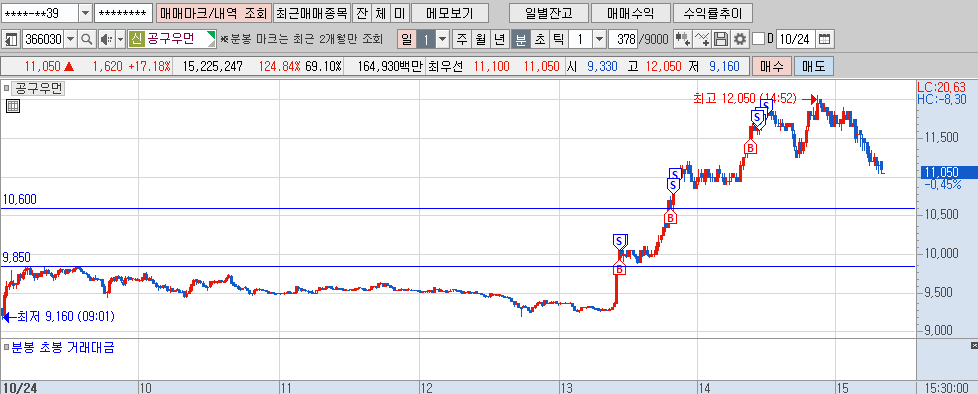Image resolution: width=978 pixels, height=394 pixels.
Task: Click the window layout icon before stock code
Action: tap(11, 39)
